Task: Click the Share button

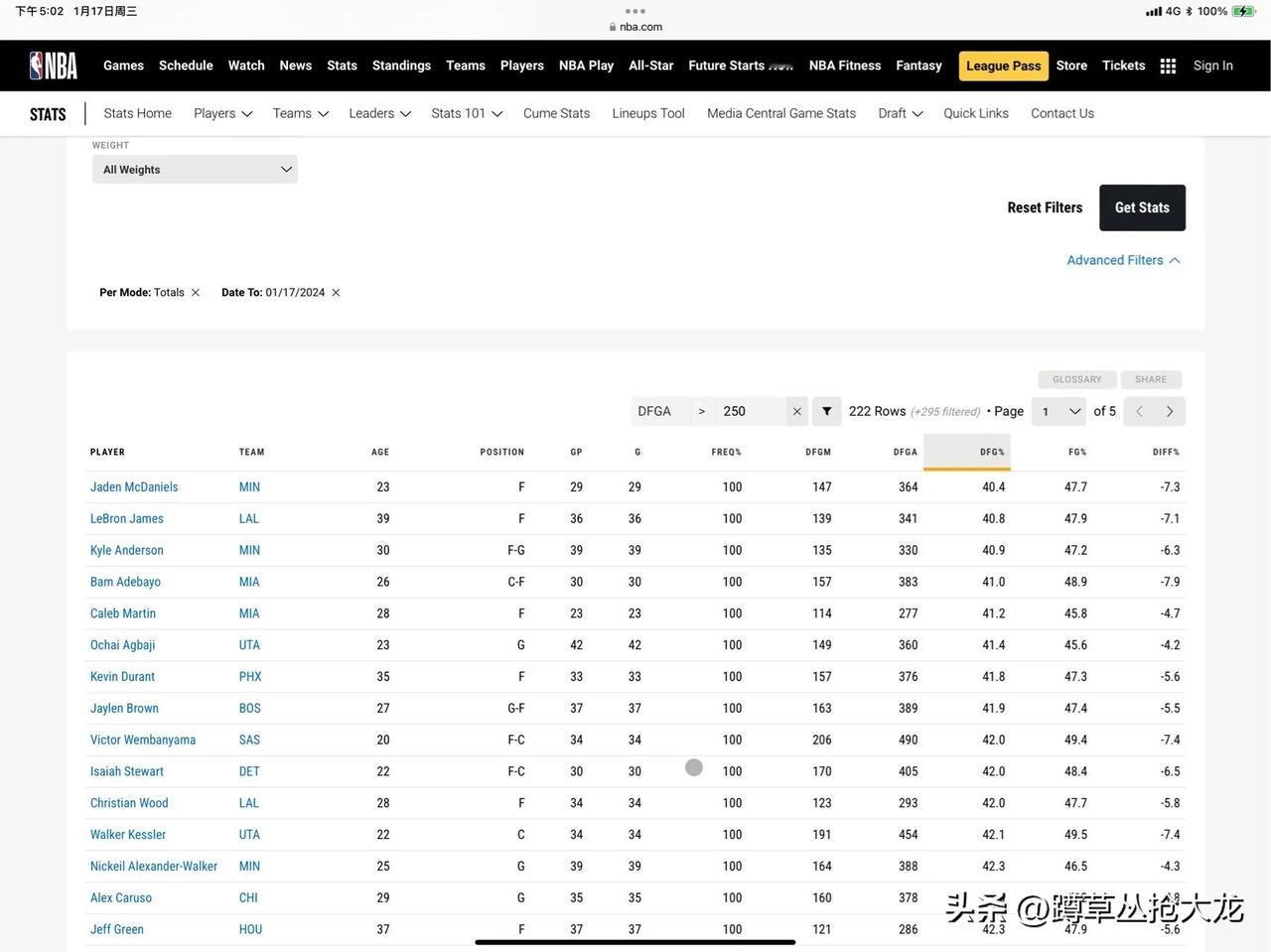Action: tap(1151, 379)
